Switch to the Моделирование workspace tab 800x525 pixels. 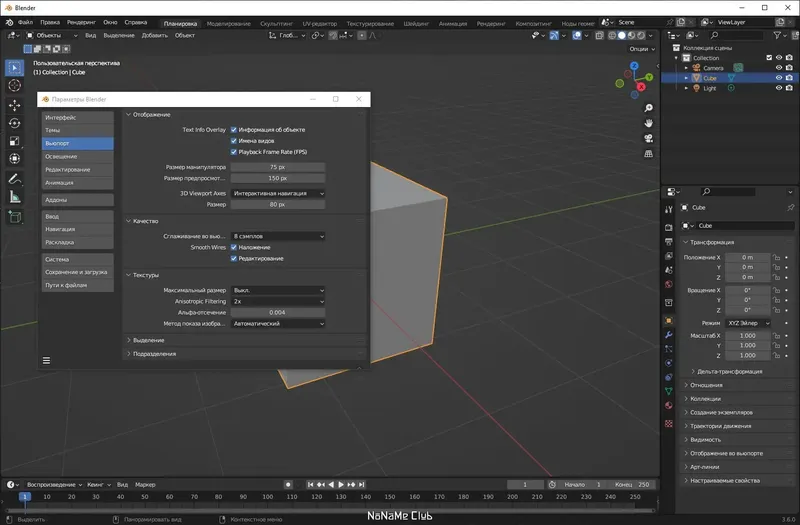pos(229,22)
